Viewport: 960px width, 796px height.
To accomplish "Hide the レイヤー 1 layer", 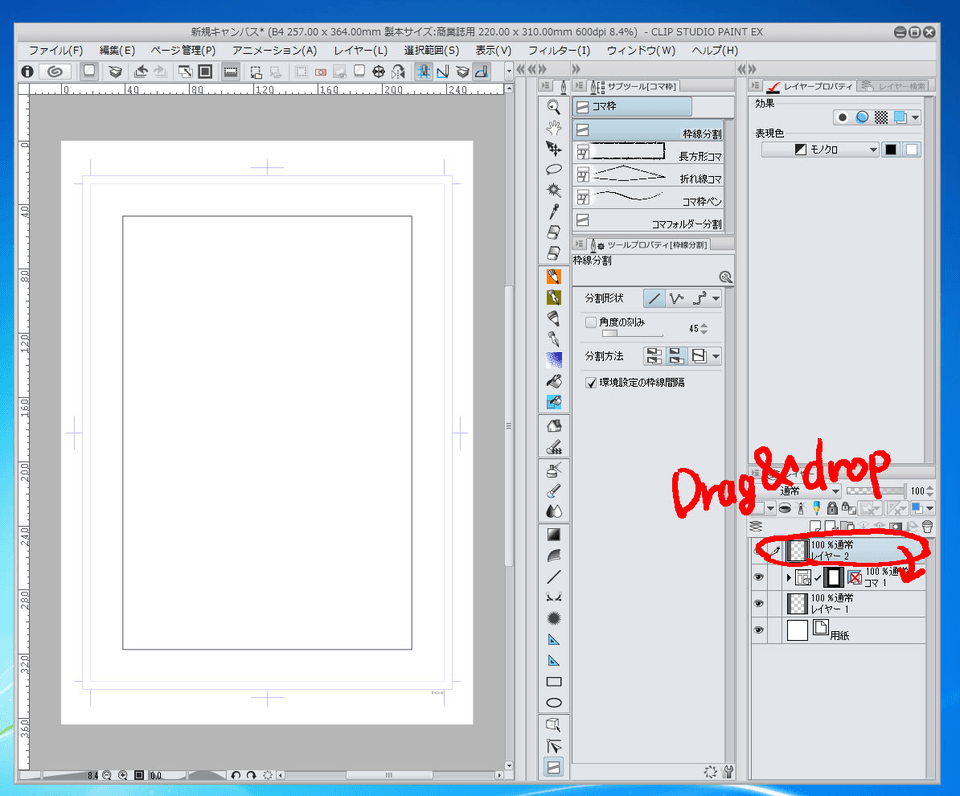I will coord(758,602).
